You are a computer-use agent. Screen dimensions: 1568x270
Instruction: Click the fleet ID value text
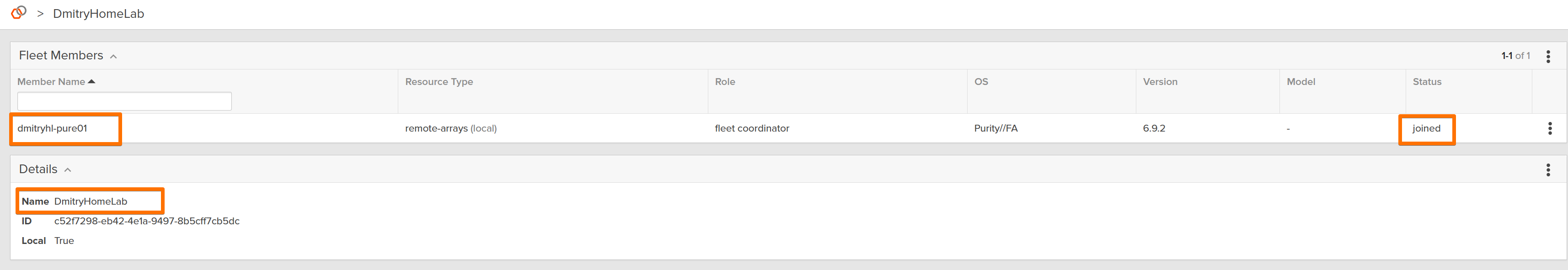point(147,222)
